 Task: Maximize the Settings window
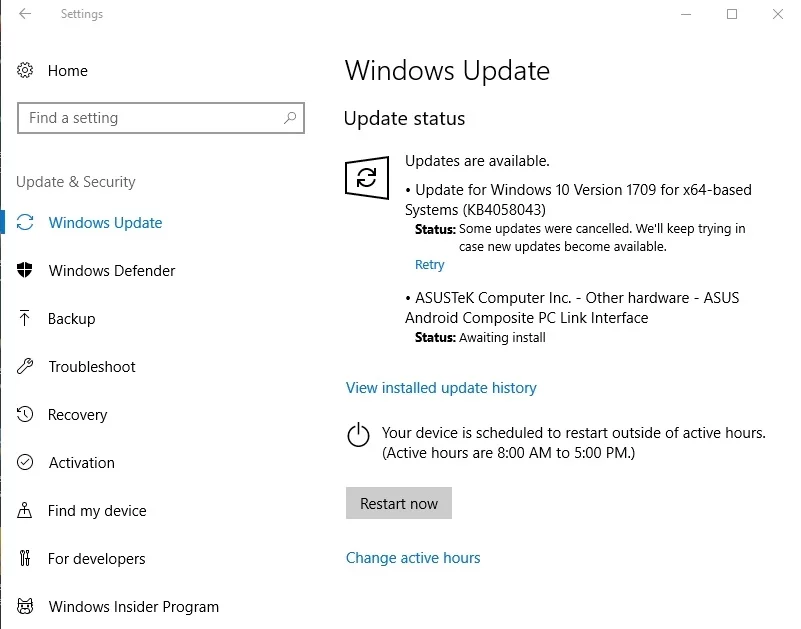(x=732, y=14)
